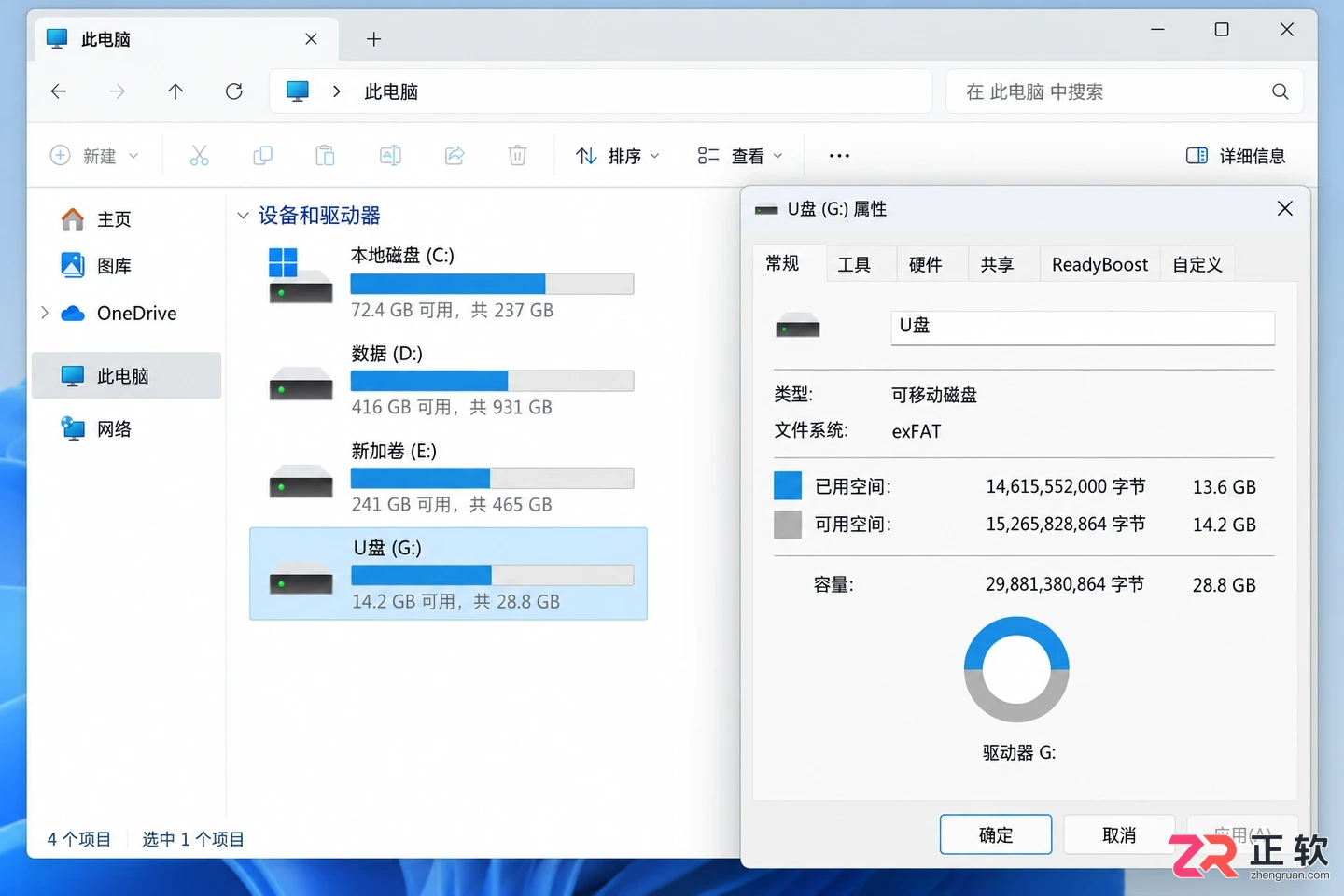
Task: Click the 确定 button
Action: [996, 834]
